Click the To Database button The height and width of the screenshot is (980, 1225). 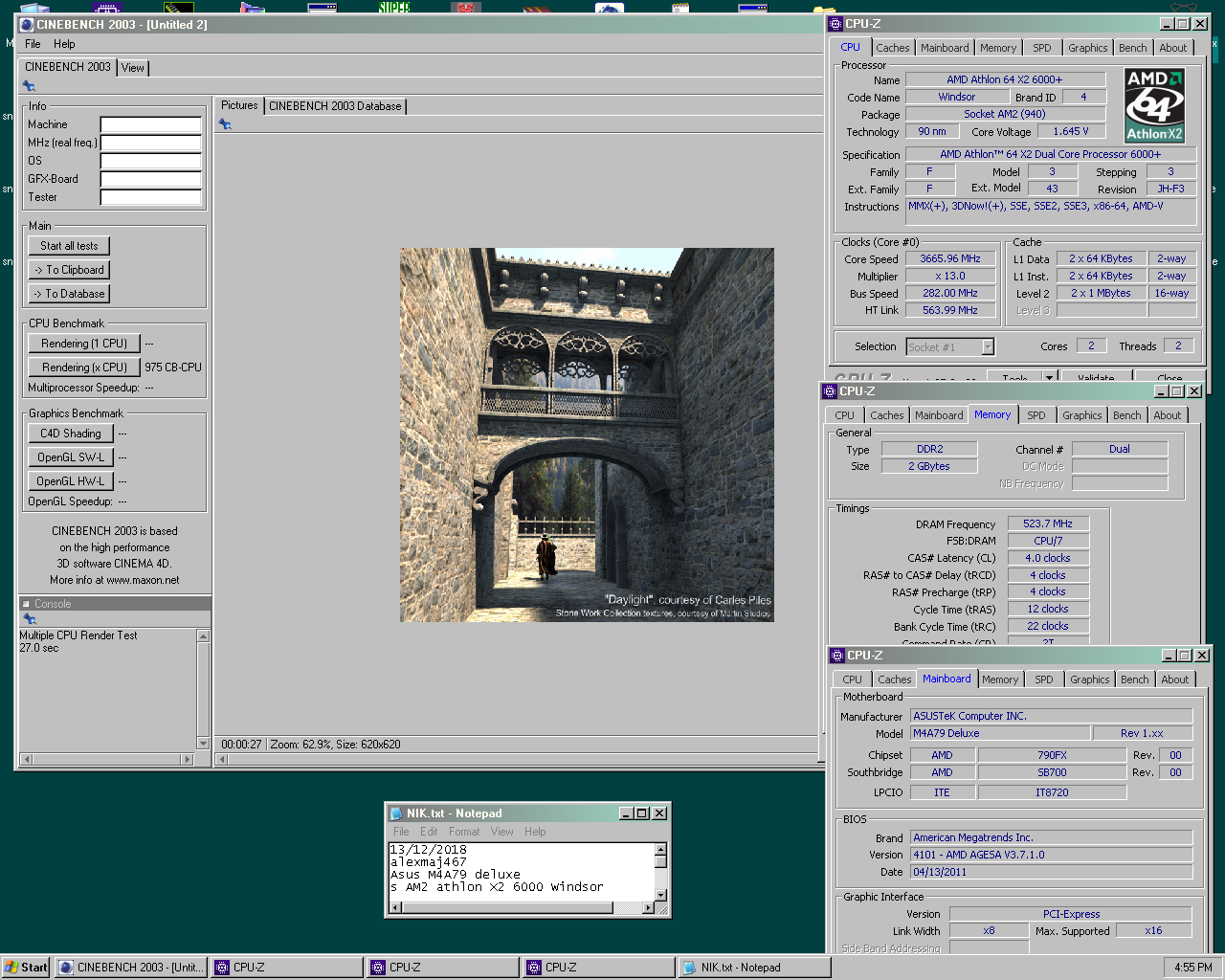coord(69,294)
